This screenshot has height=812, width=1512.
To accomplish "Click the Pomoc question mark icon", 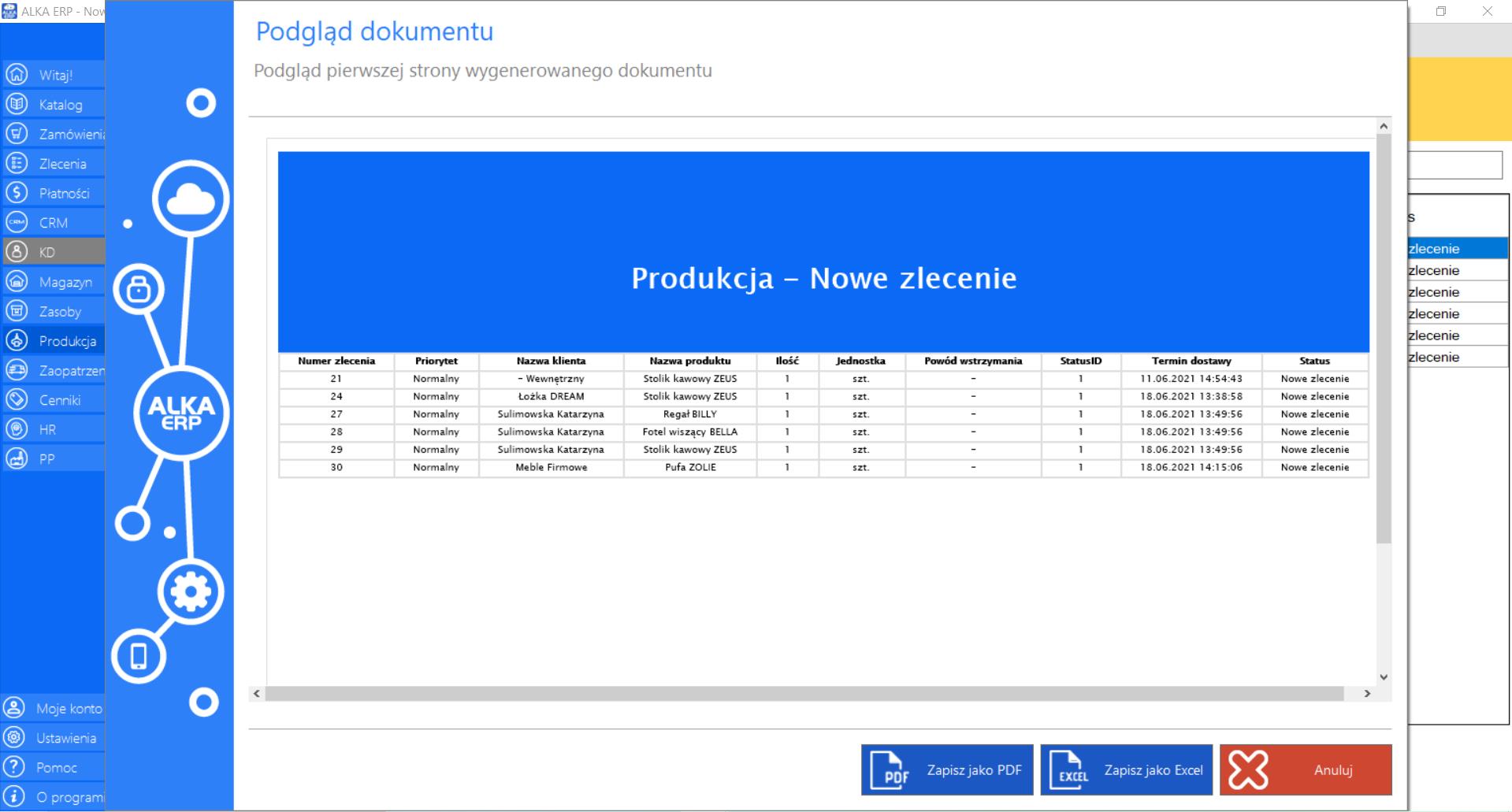I will (14, 767).
